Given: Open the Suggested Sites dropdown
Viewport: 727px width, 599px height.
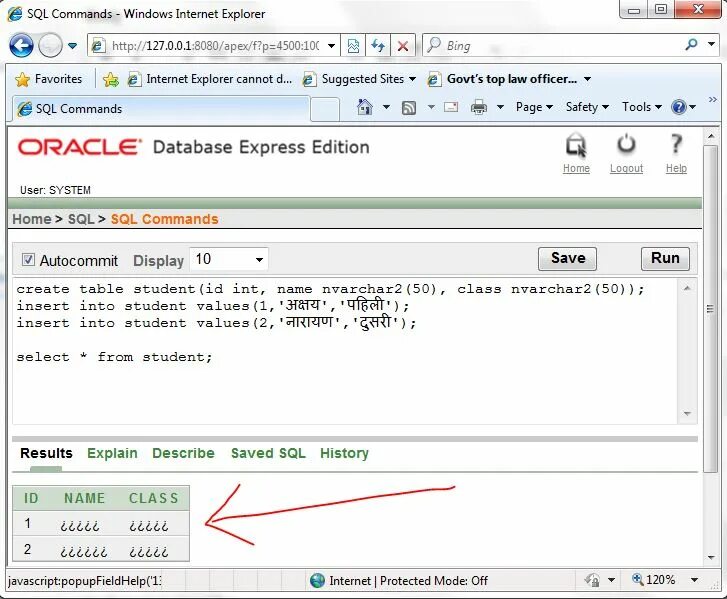Looking at the screenshot, I should tap(359, 79).
